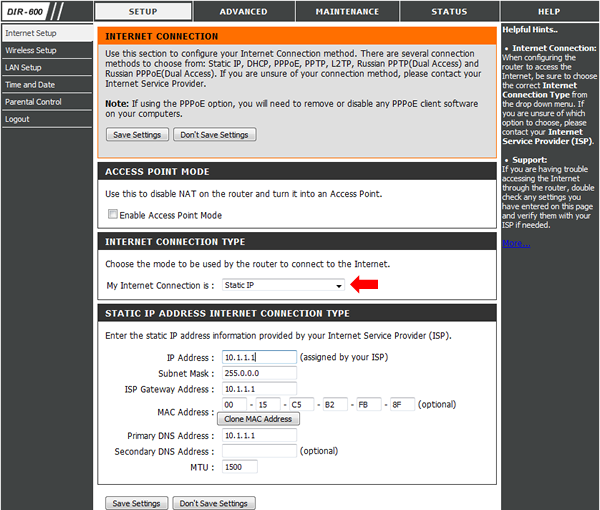Open the My Internet Connection dropdown
Image resolution: width=600 pixels, height=510 pixels.
pos(283,285)
